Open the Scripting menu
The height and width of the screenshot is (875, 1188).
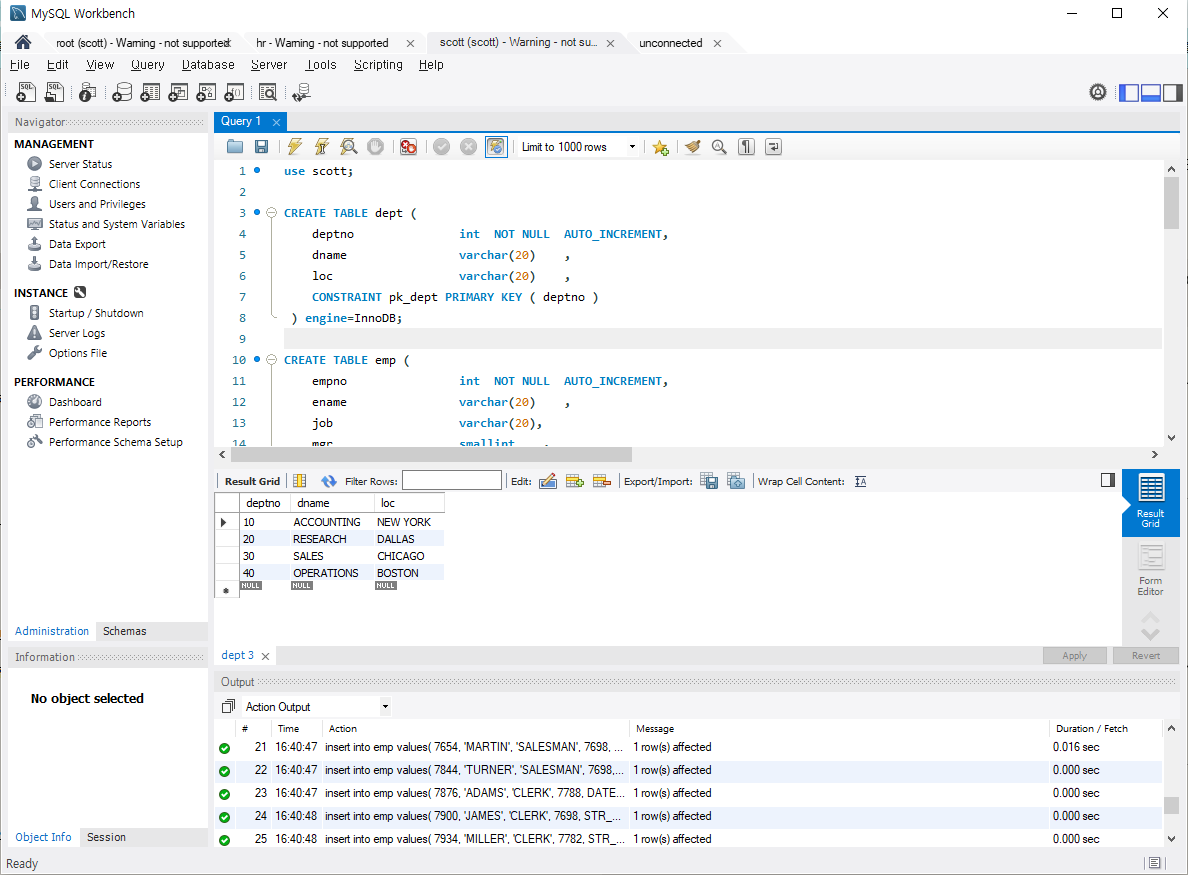pyautogui.click(x=378, y=64)
